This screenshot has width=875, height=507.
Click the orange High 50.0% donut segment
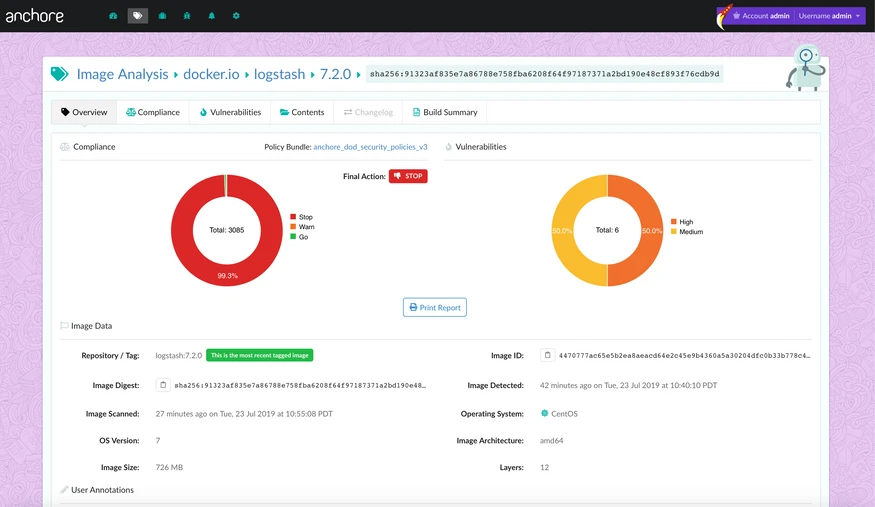click(651, 230)
